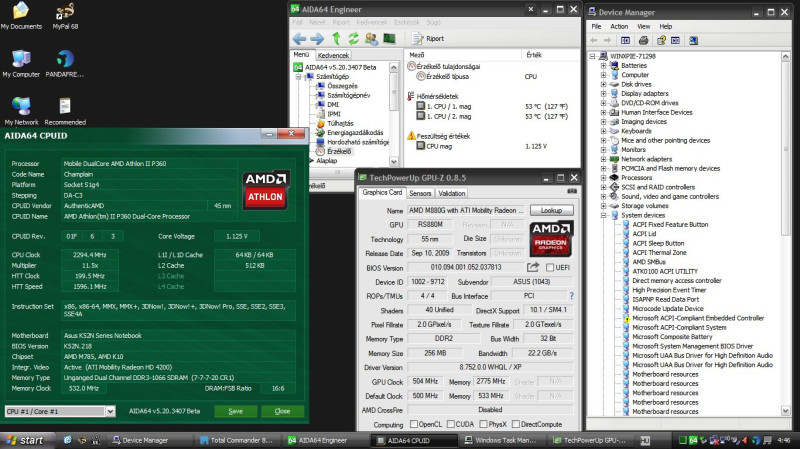The height and width of the screenshot is (449, 800).
Task: Toggle the PhysX checkbox in GPU-Z
Action: pyautogui.click(x=483, y=424)
